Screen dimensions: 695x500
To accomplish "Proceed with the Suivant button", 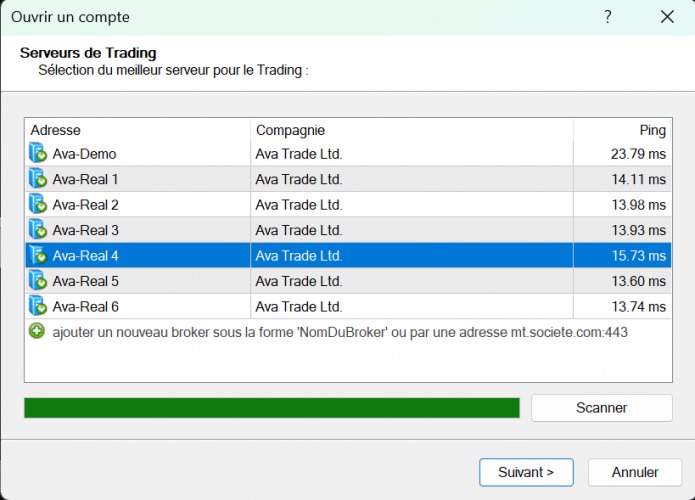I will (x=526, y=472).
